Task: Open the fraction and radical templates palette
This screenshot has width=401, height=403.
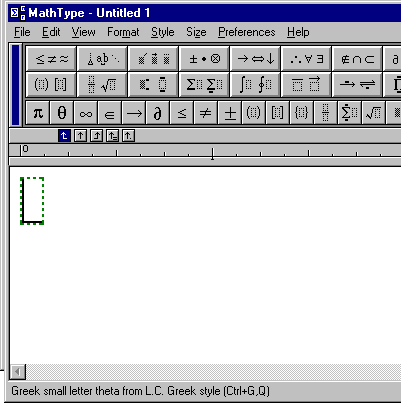Action: pos(102,84)
